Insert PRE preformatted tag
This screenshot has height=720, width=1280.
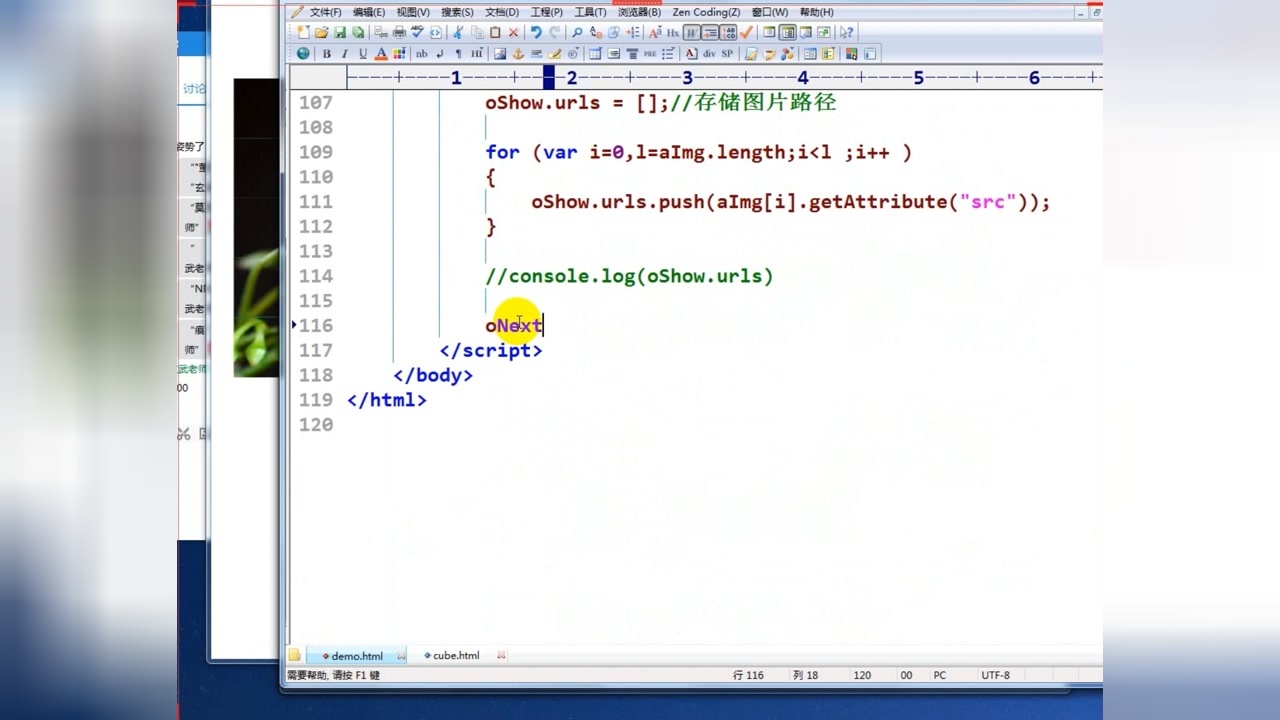coord(650,54)
